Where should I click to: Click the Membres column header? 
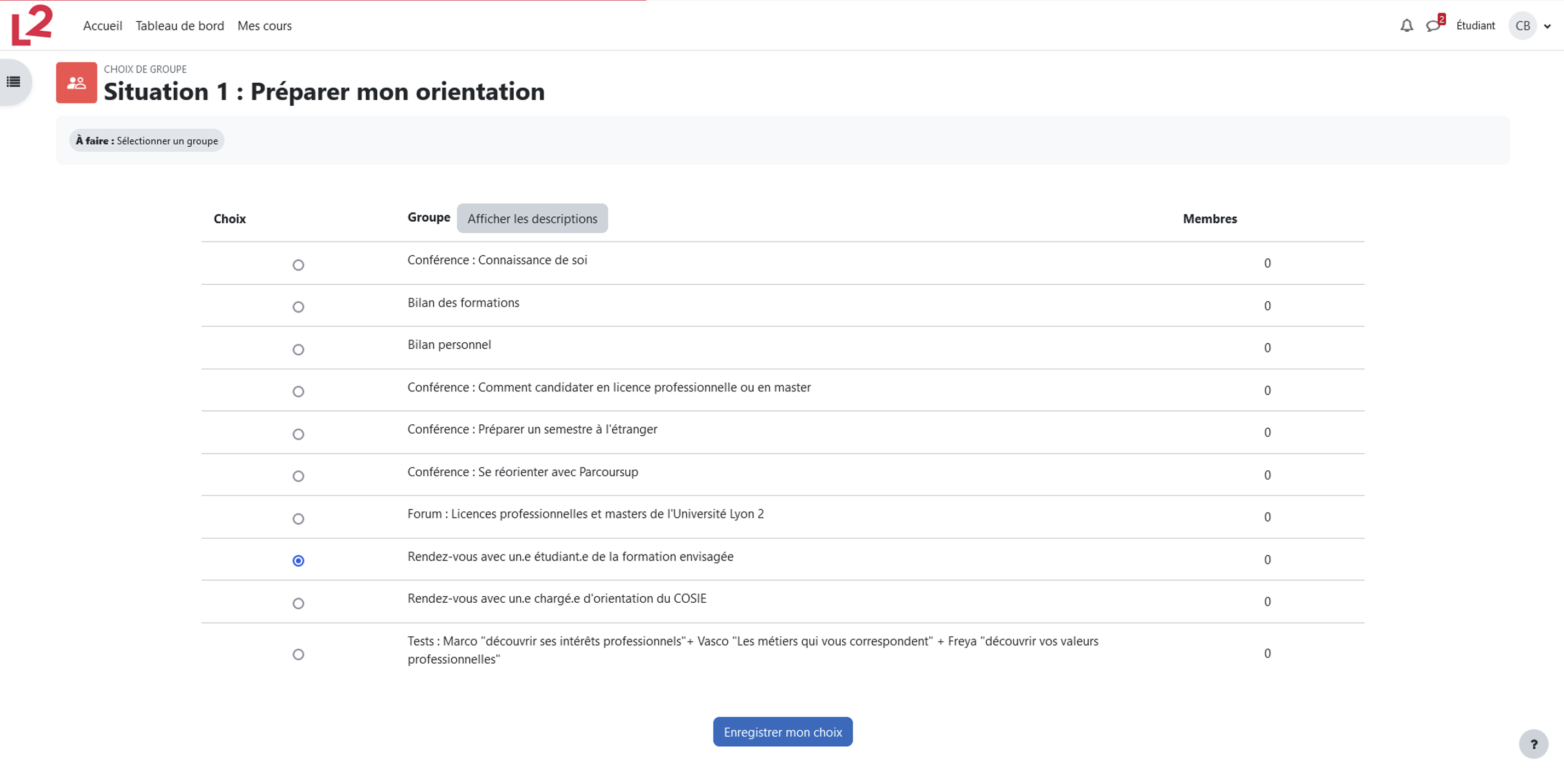[x=1210, y=219]
